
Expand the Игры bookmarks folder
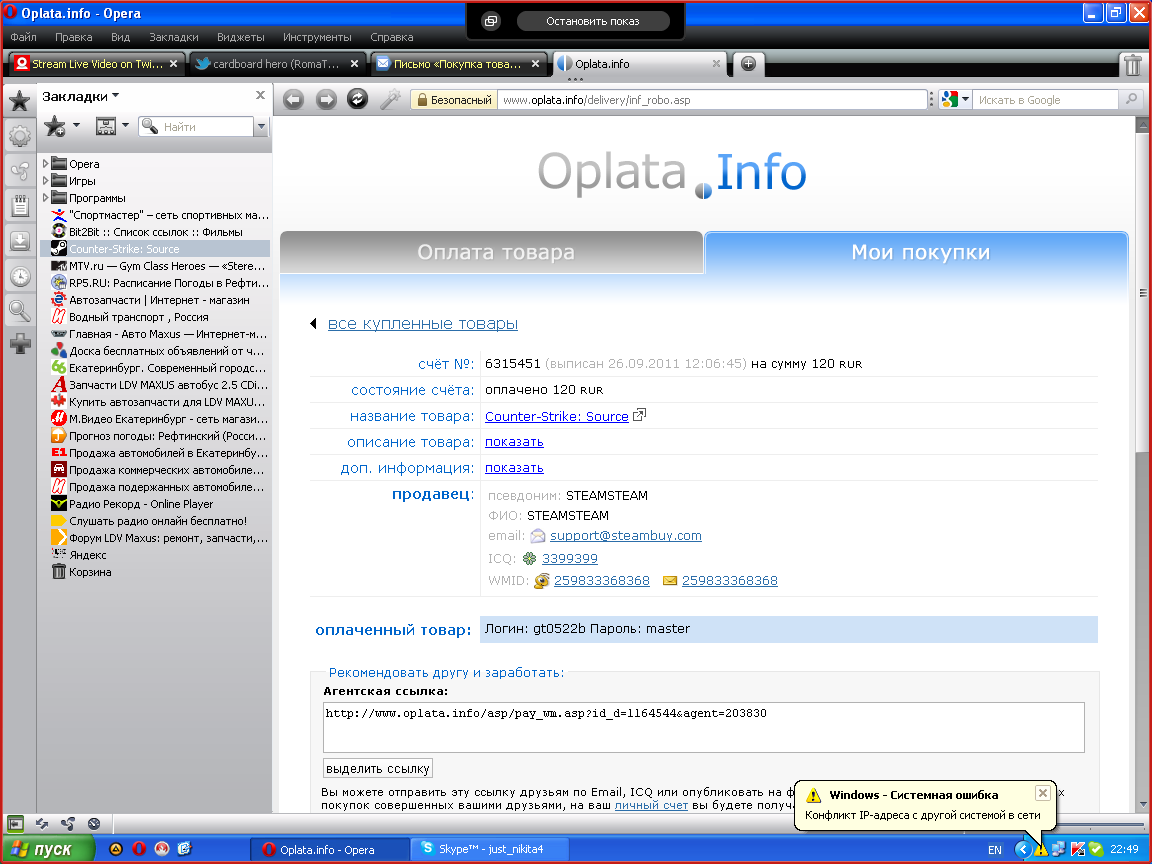coord(46,180)
